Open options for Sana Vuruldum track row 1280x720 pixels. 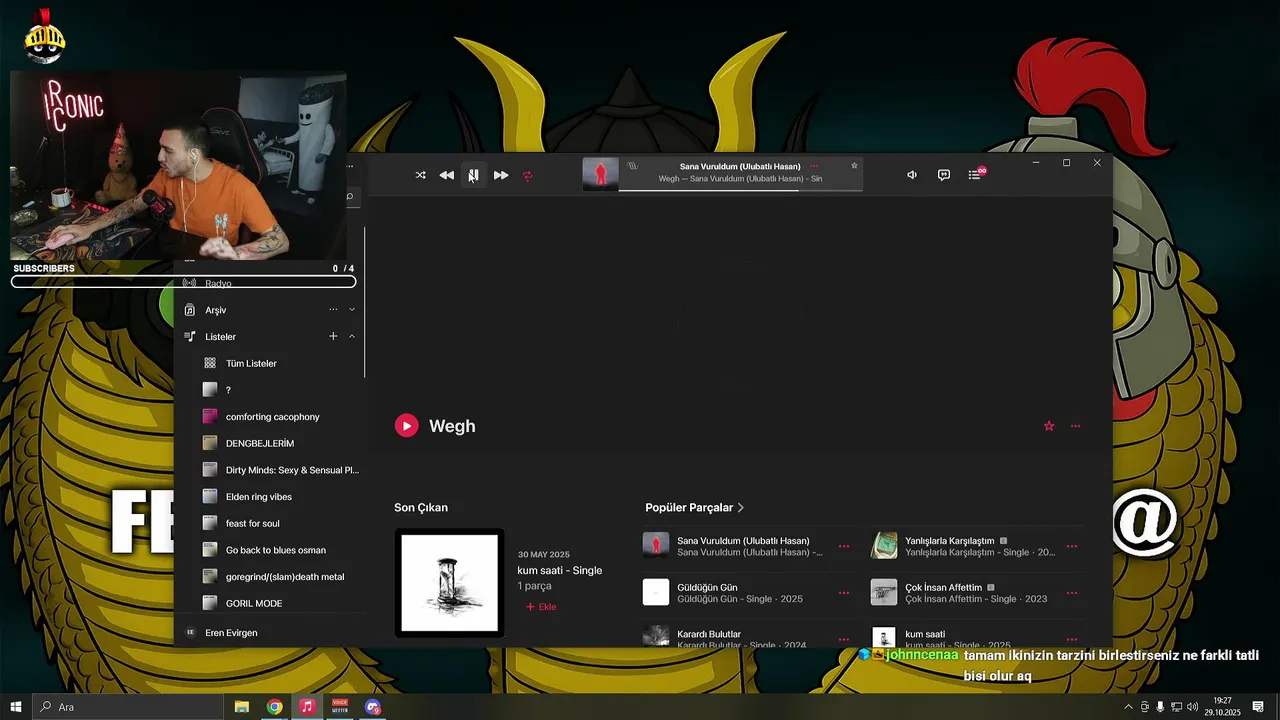pyautogui.click(x=844, y=546)
